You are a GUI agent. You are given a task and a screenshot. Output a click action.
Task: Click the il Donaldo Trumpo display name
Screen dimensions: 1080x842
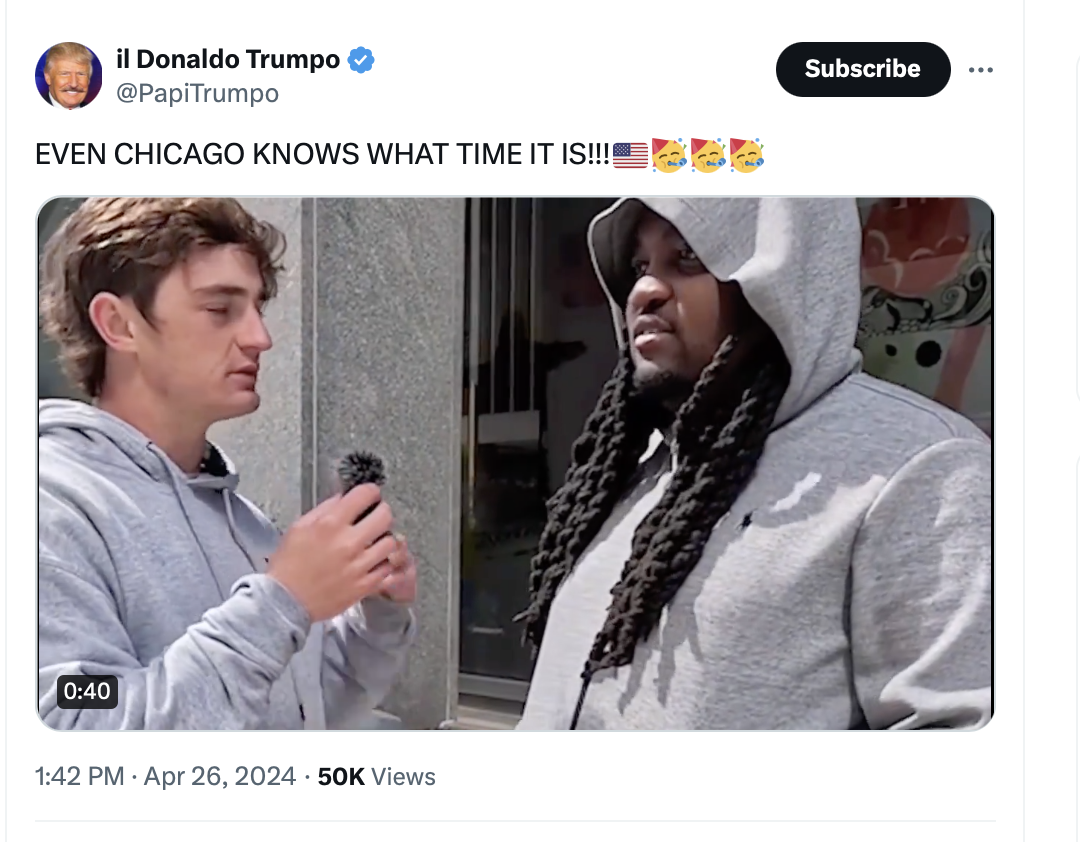pyautogui.click(x=228, y=59)
